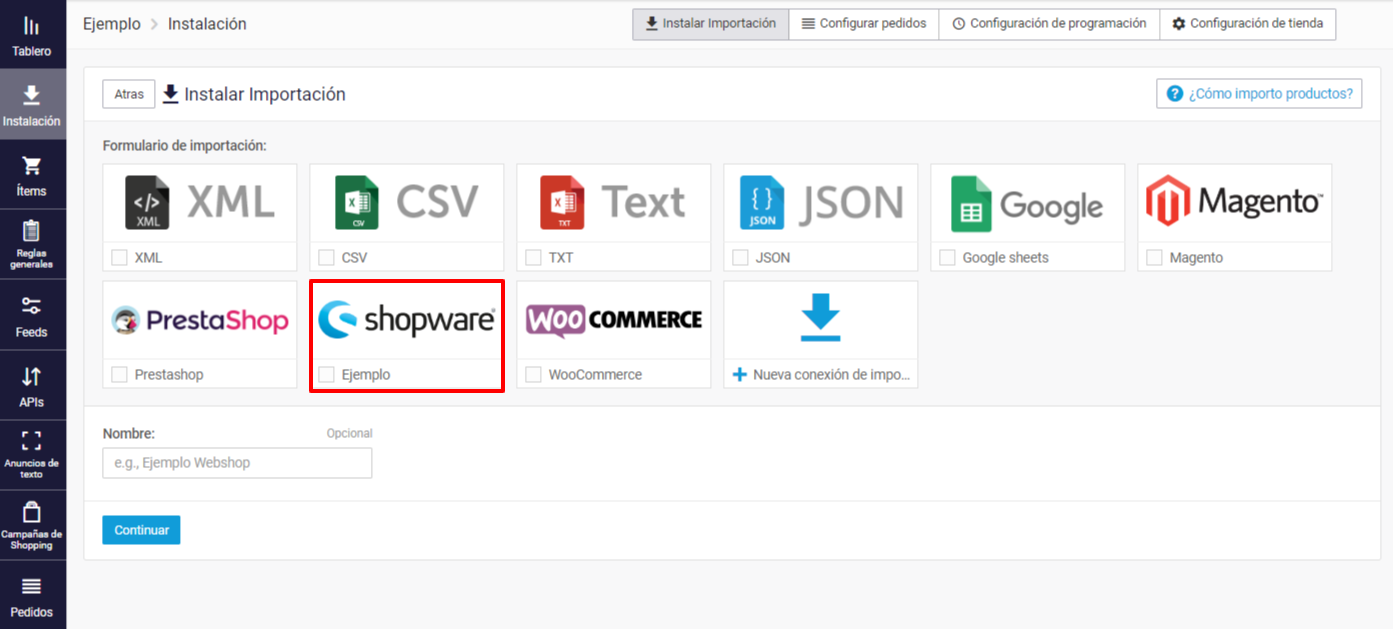
Task: Open the APIs arrows icon
Action: [32, 377]
